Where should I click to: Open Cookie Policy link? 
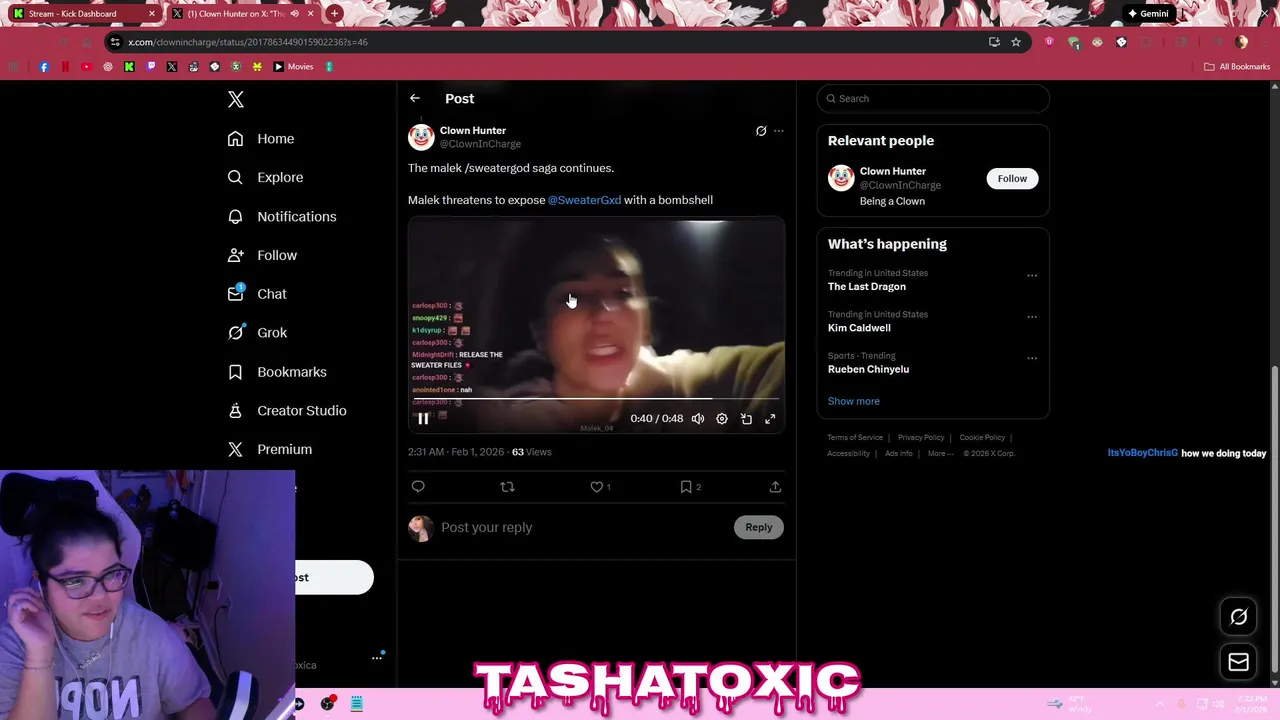[x=982, y=437]
